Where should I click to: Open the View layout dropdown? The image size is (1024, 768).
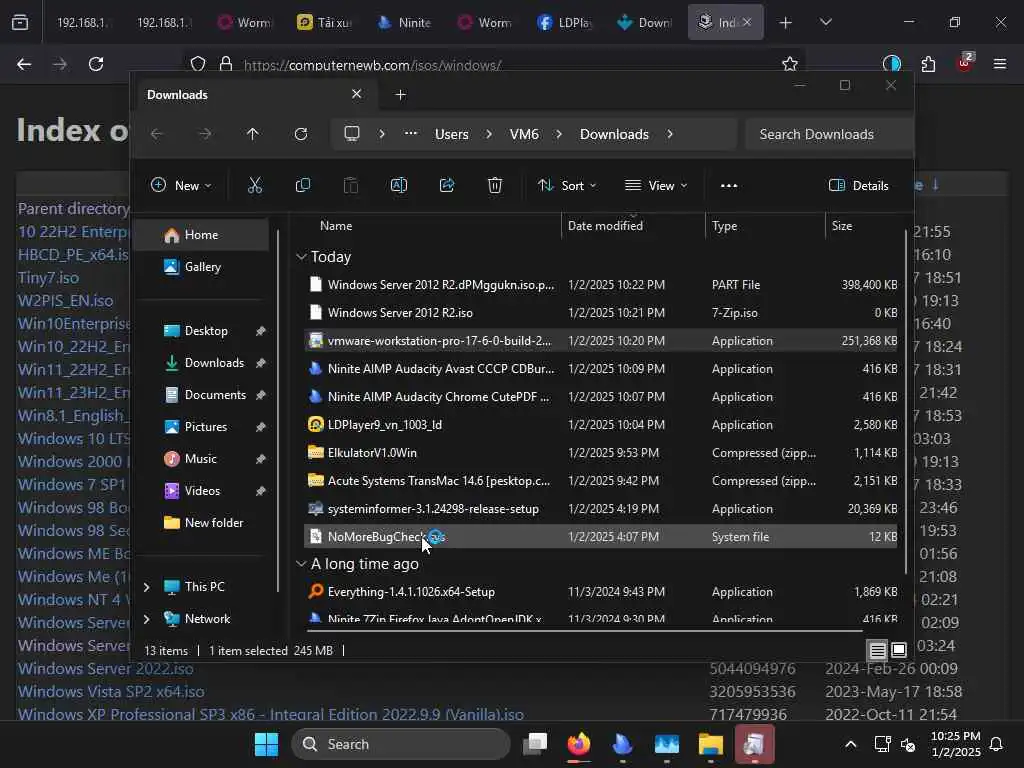(656, 185)
